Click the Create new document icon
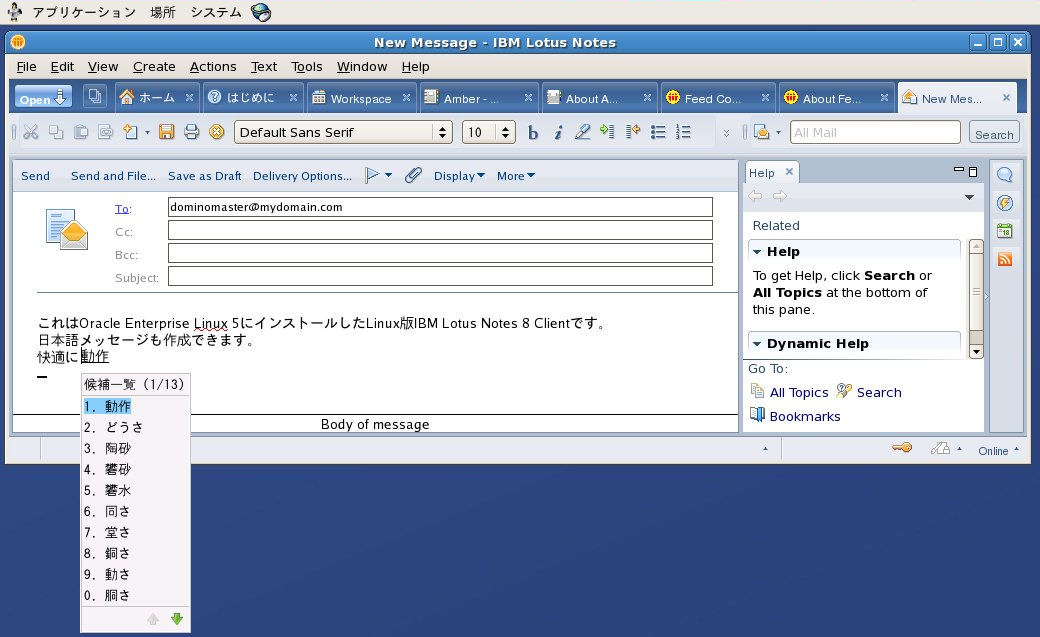This screenshot has height=637, width=1040. click(x=131, y=132)
